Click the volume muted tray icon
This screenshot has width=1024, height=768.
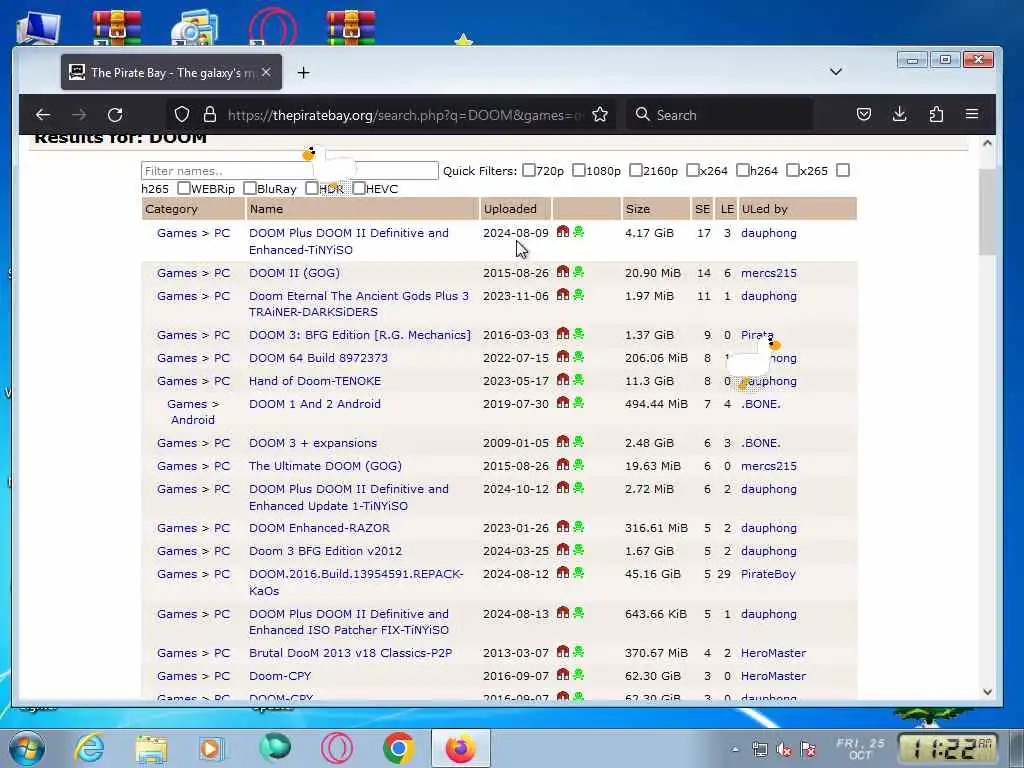tap(784, 750)
